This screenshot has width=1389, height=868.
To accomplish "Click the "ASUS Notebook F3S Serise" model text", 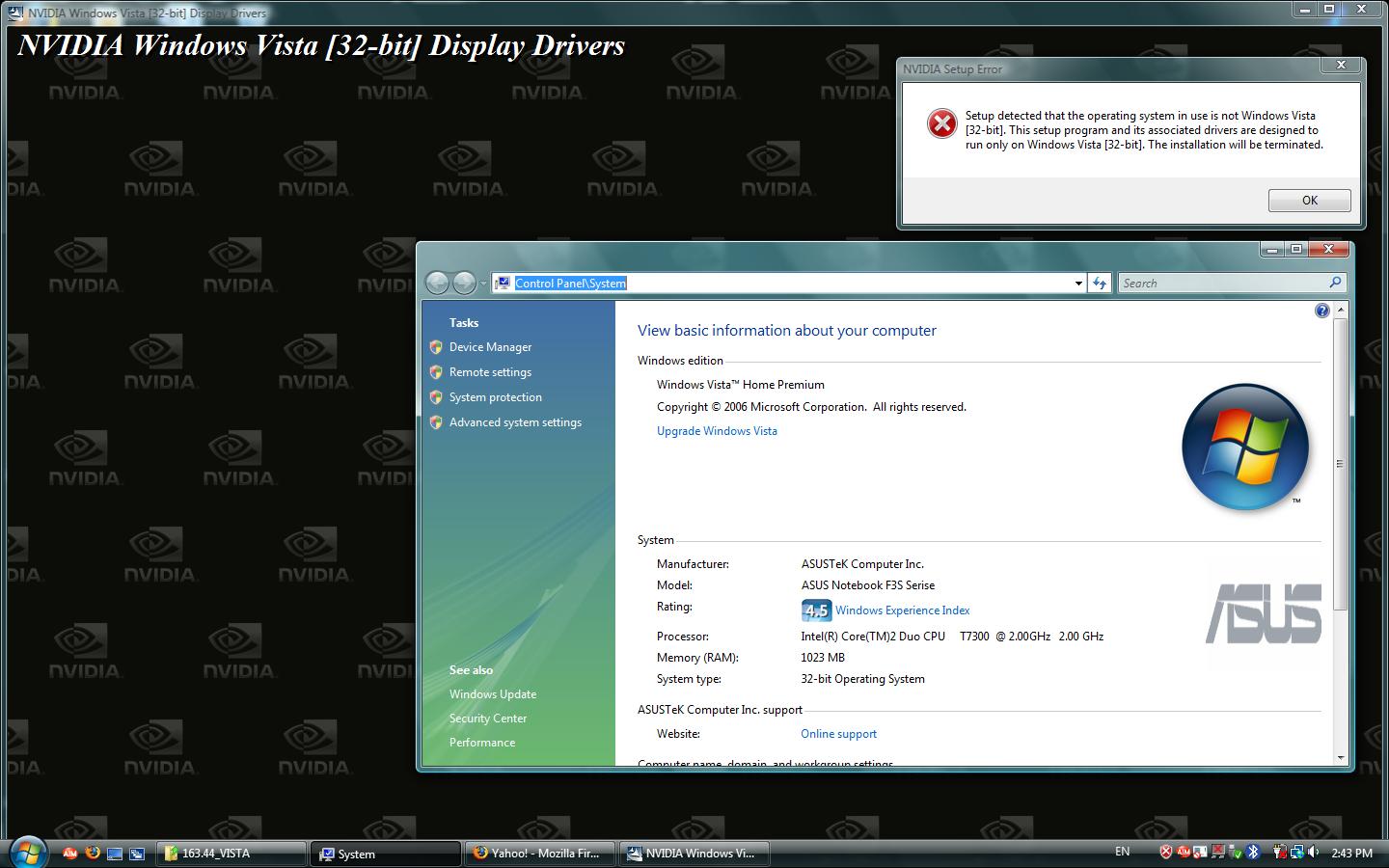I will tap(867, 585).
